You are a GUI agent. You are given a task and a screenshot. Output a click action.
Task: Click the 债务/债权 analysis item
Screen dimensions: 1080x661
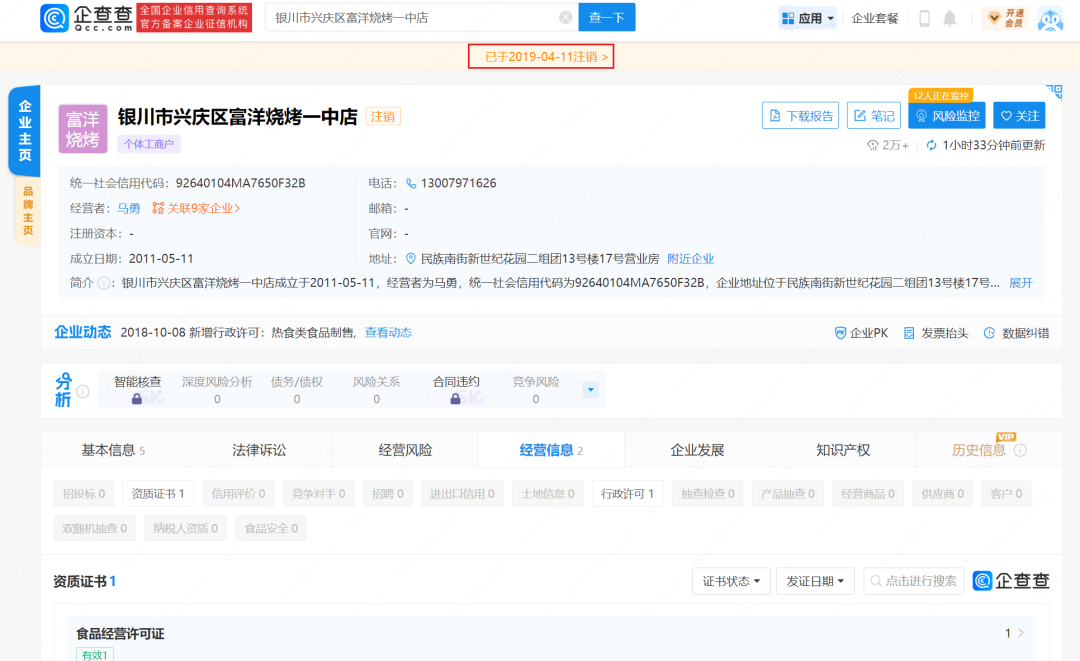[x=297, y=390]
